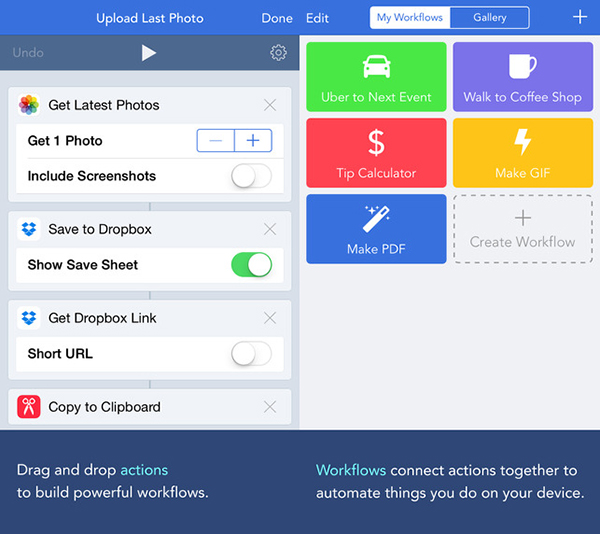Tap Edit in the top bar
The height and width of the screenshot is (534, 600).
(x=317, y=18)
